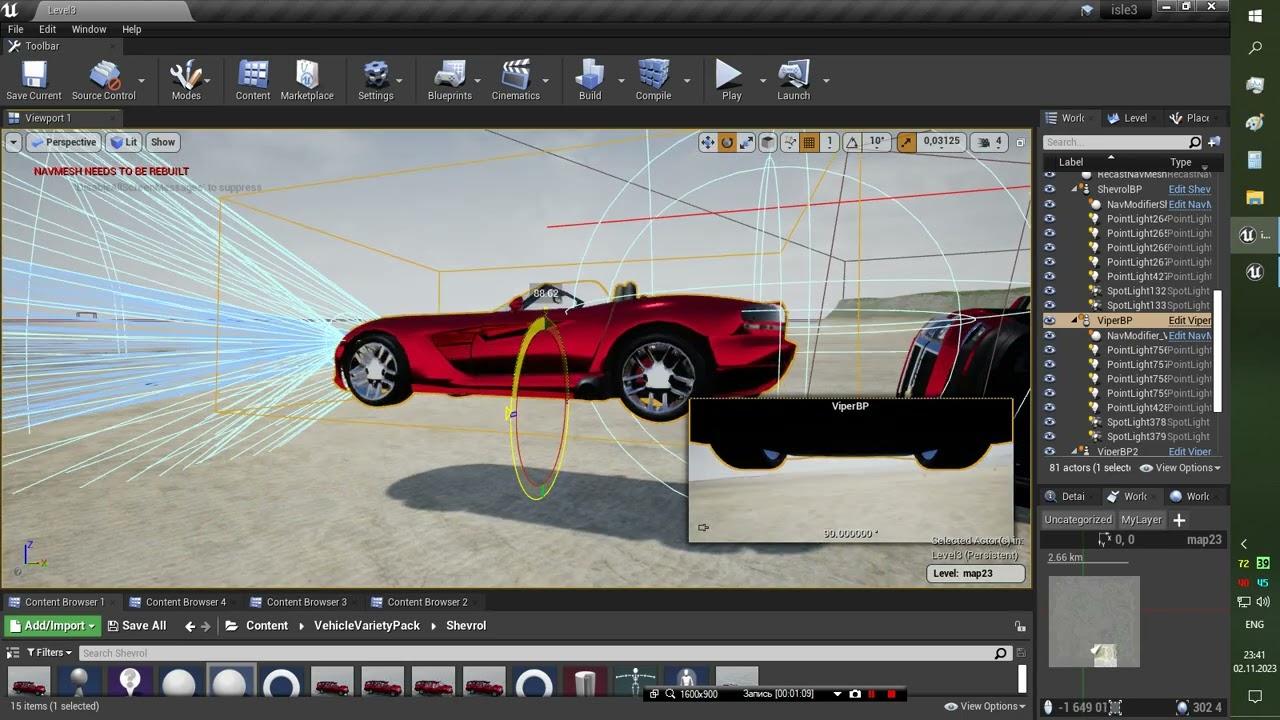
Task: Toggle visibility of SpotLight378
Action: point(1050,422)
